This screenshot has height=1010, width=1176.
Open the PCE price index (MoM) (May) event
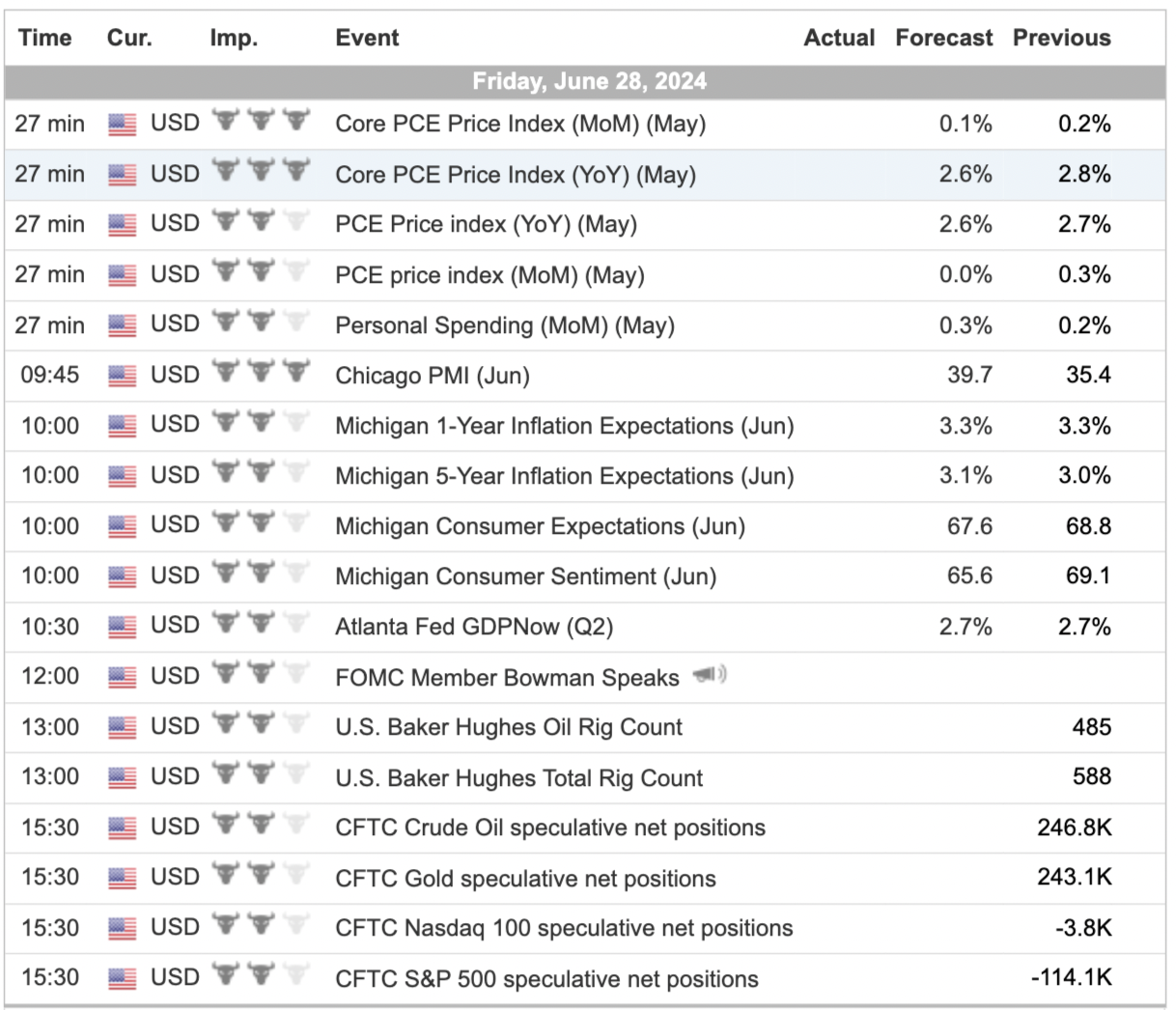click(x=490, y=275)
